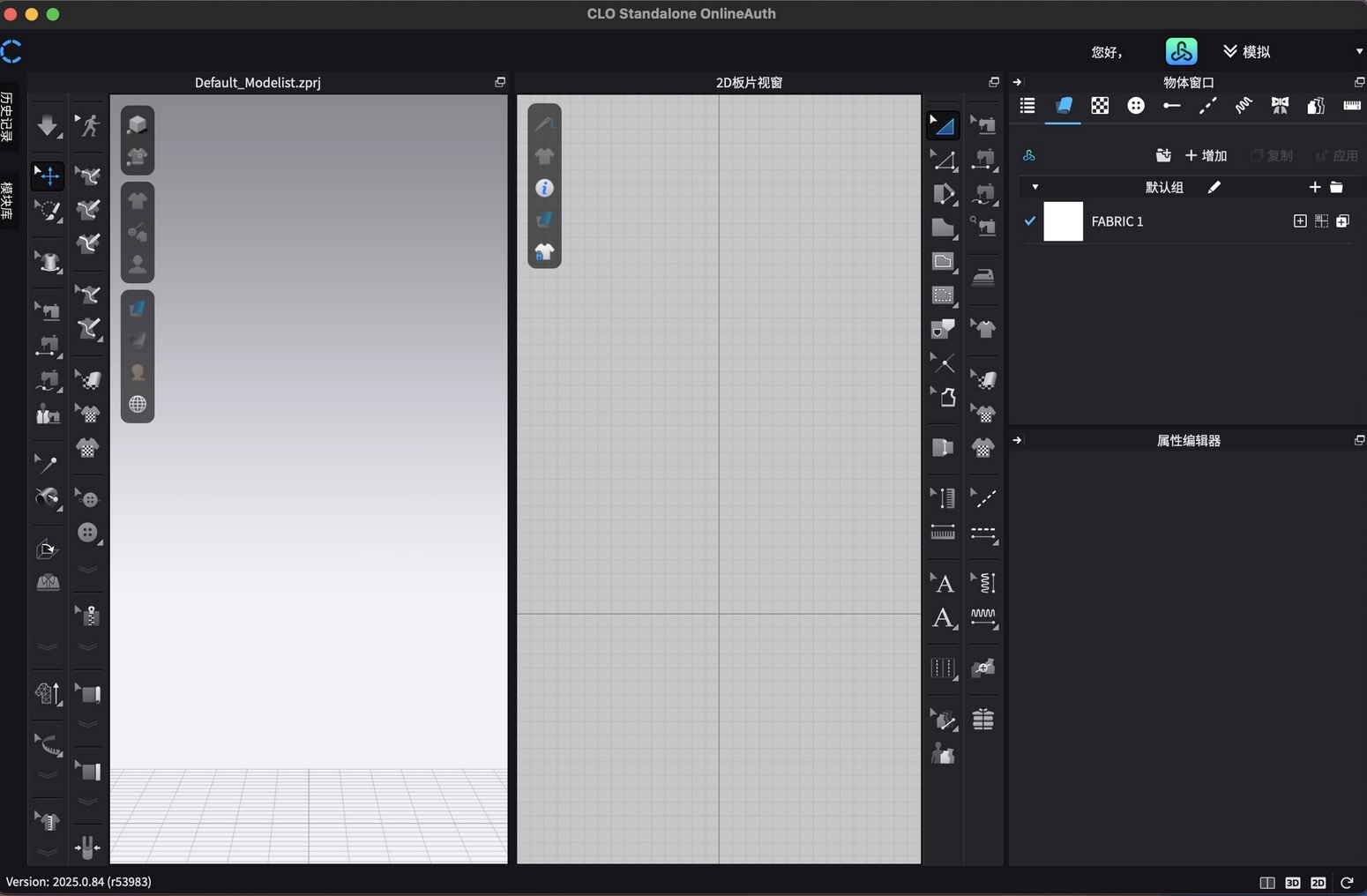The width and height of the screenshot is (1367, 896).
Task: Switch to 3D-only layout in status bar
Action: coord(1293,883)
